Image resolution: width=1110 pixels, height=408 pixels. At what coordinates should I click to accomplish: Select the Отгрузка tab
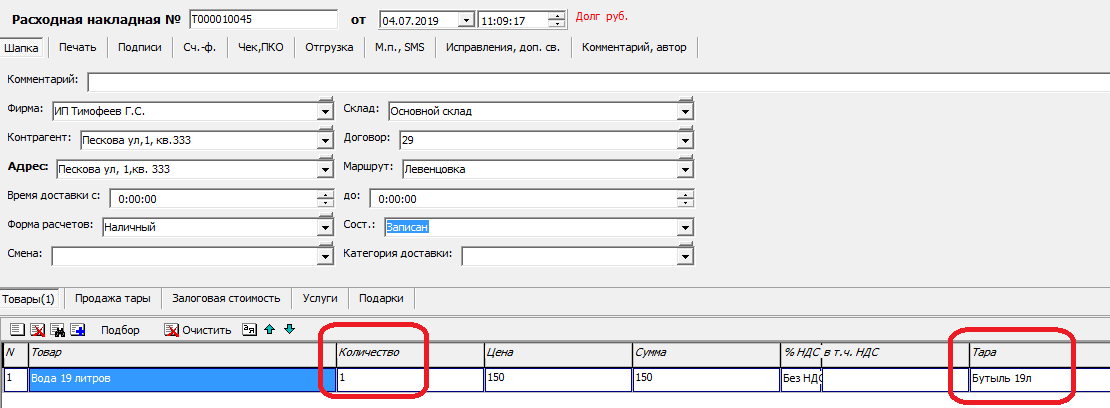(x=329, y=47)
